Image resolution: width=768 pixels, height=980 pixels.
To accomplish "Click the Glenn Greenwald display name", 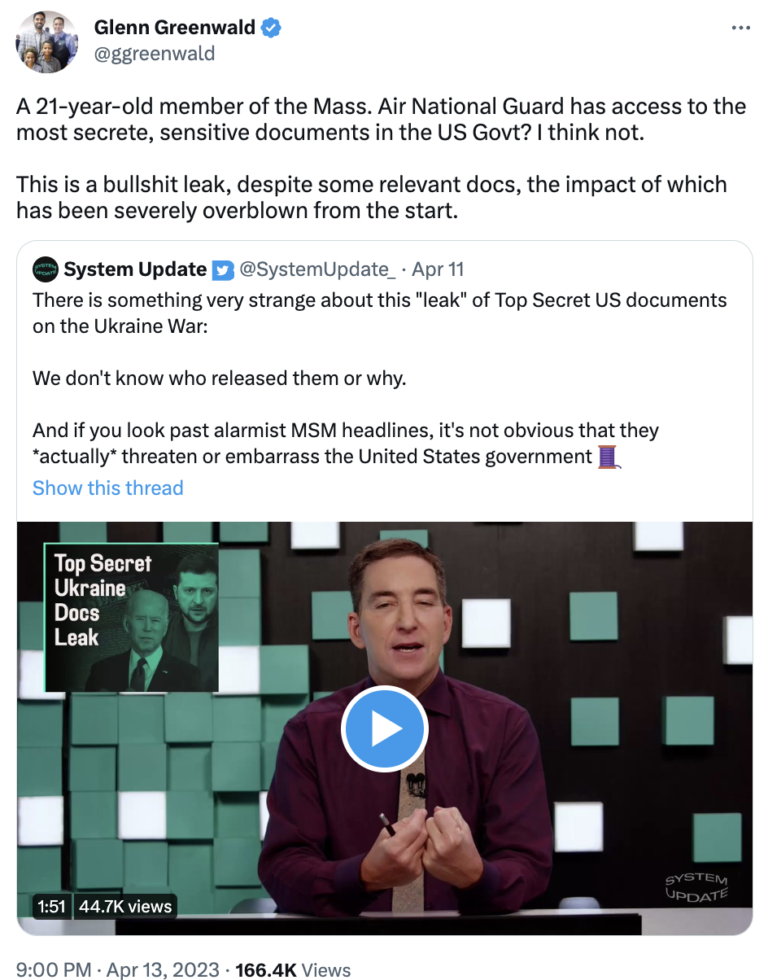I will (x=174, y=28).
